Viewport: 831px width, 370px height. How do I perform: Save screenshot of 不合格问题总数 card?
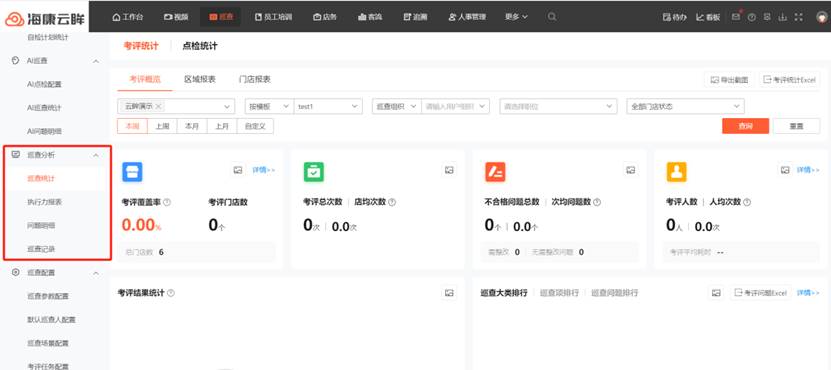click(631, 170)
